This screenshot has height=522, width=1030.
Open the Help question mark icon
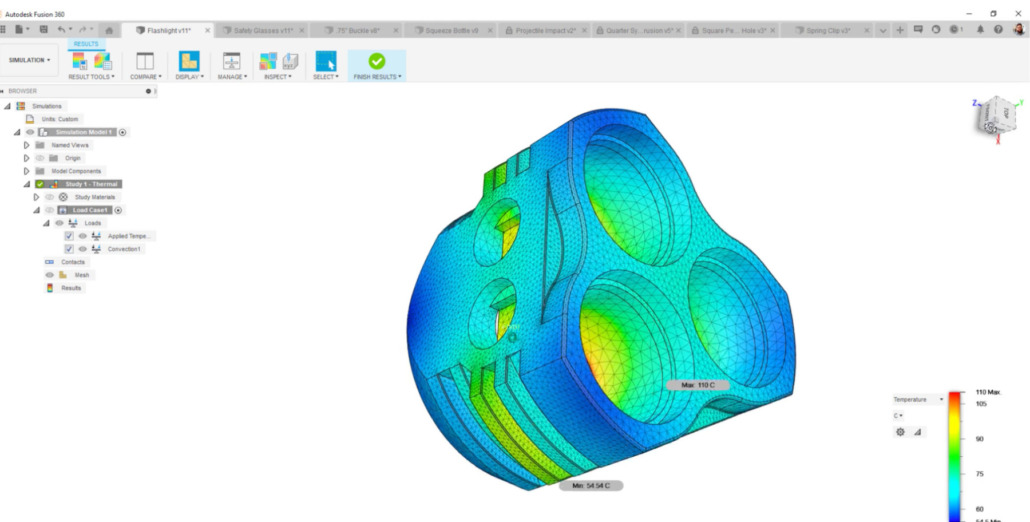tap(998, 30)
